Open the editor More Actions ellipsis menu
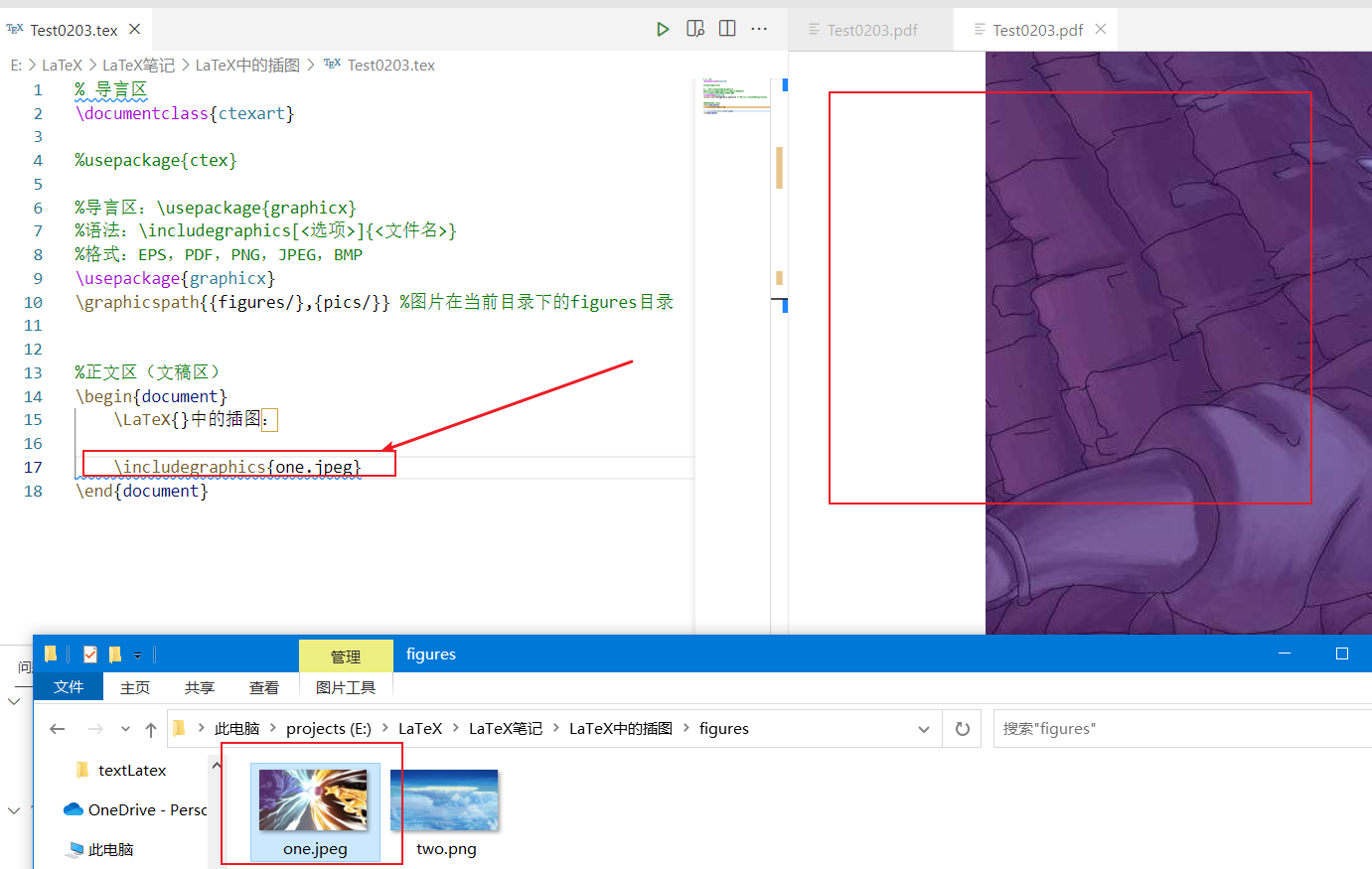 pos(759,29)
